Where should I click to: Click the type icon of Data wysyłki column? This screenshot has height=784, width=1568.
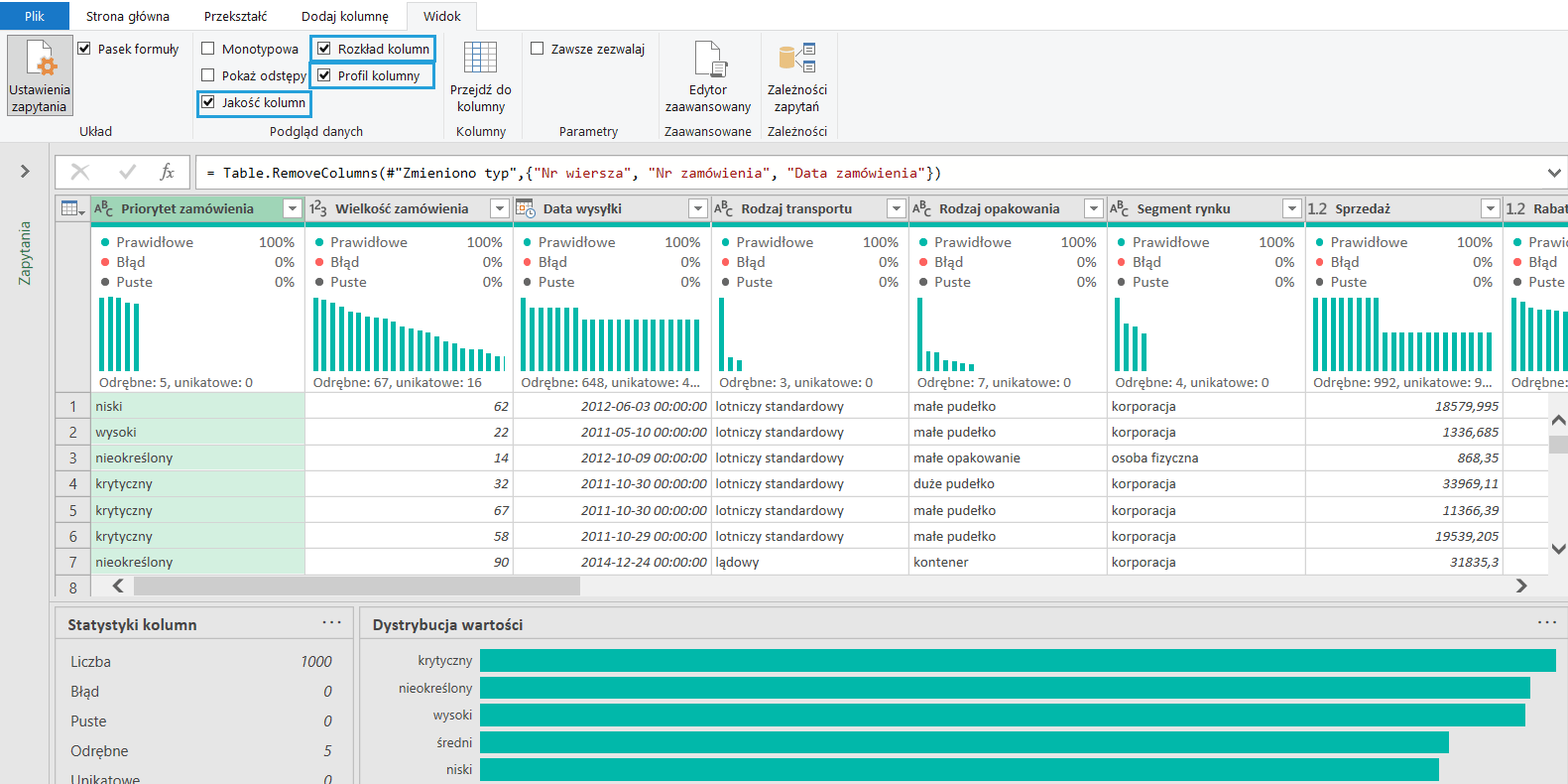[x=526, y=208]
